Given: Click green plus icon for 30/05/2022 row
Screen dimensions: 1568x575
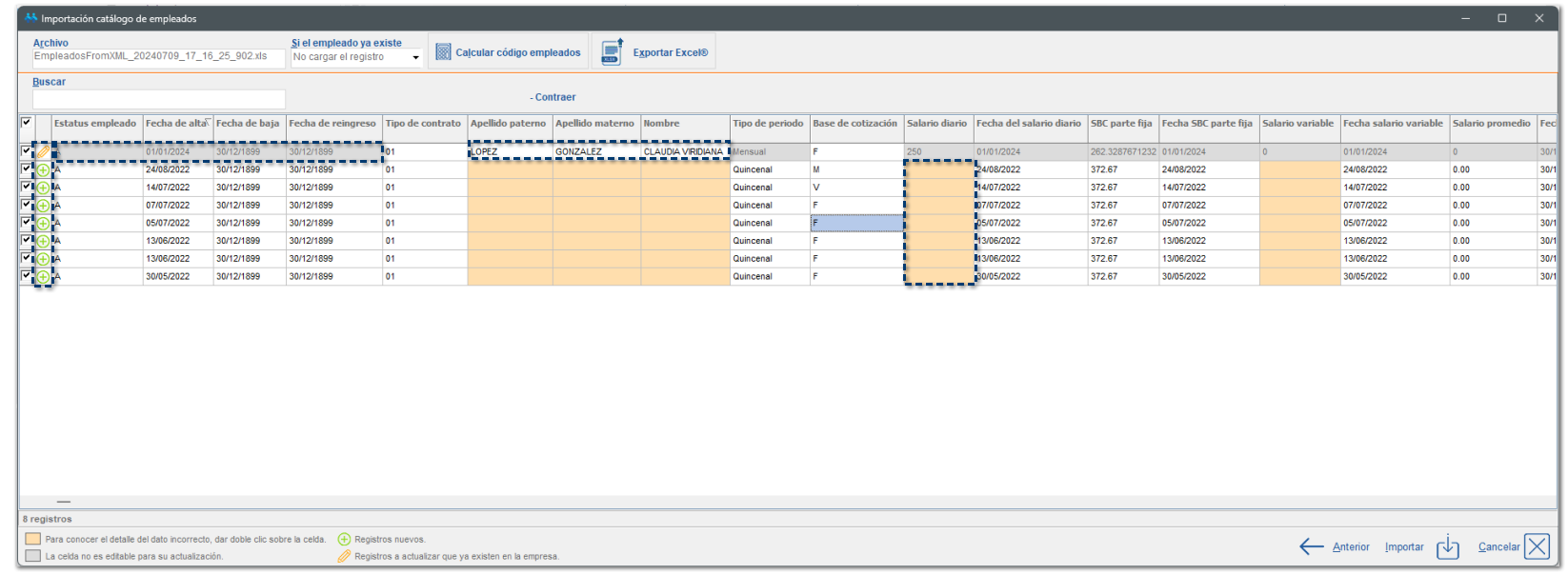Looking at the screenshot, I should point(43,277).
